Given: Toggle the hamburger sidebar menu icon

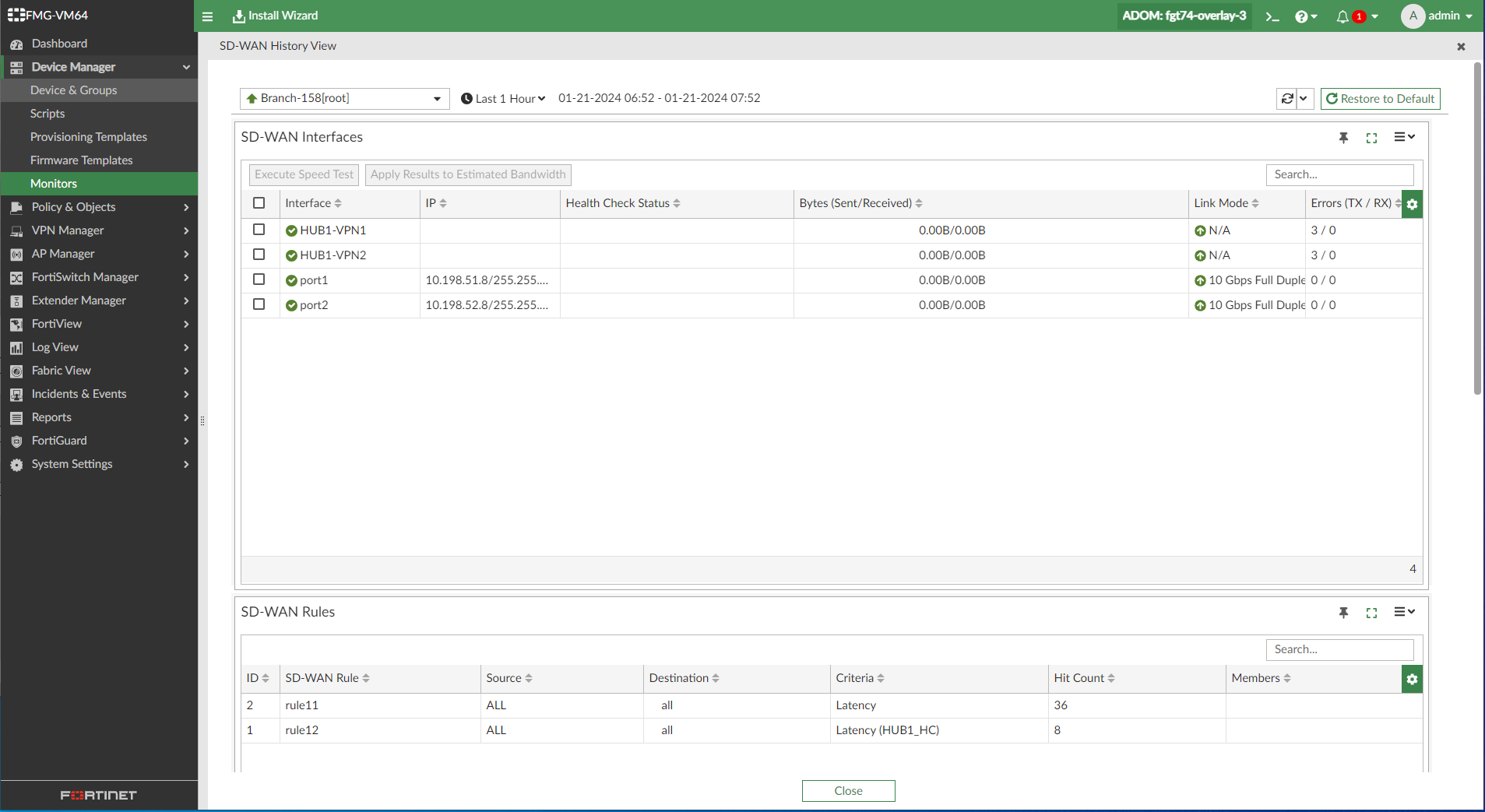Looking at the screenshot, I should (207, 16).
